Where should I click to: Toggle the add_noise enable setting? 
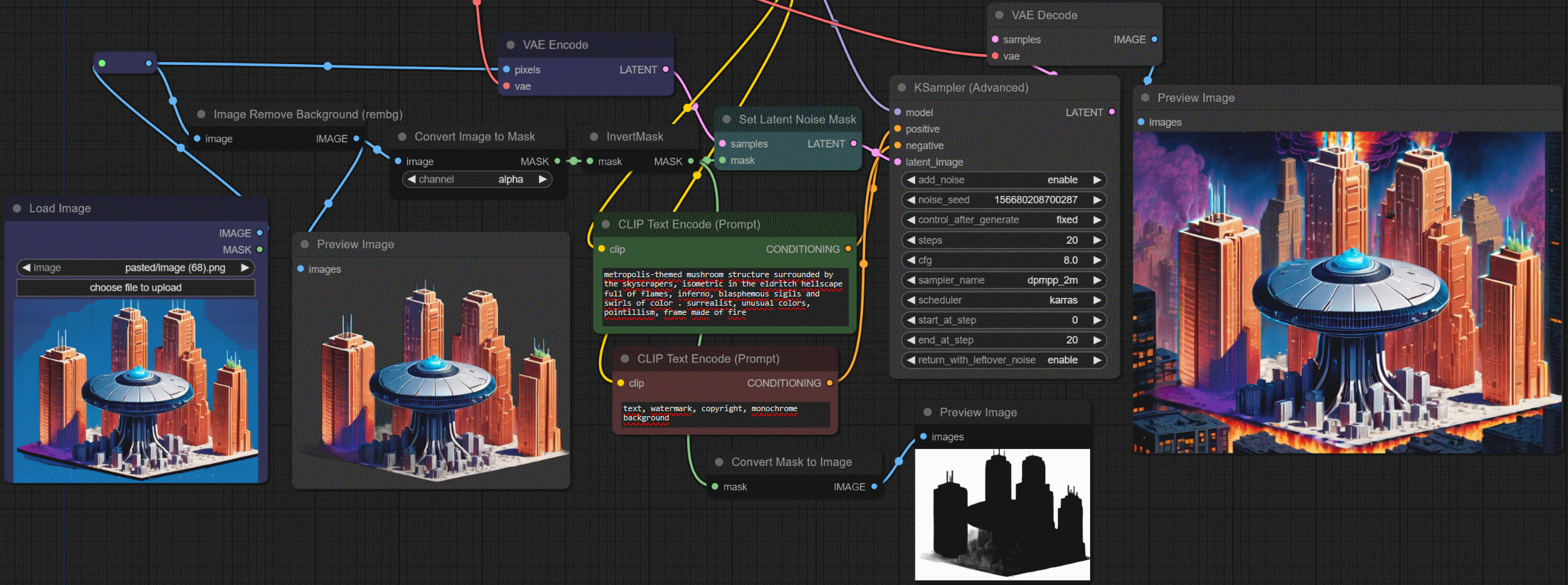click(1004, 180)
